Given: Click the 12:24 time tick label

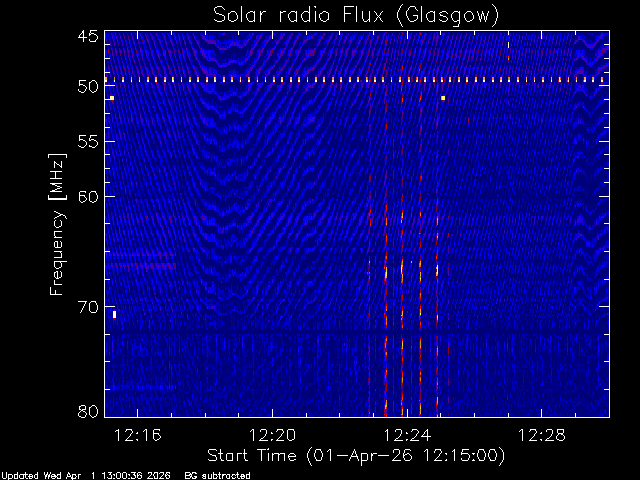Looking at the screenshot, I should click(x=407, y=436).
